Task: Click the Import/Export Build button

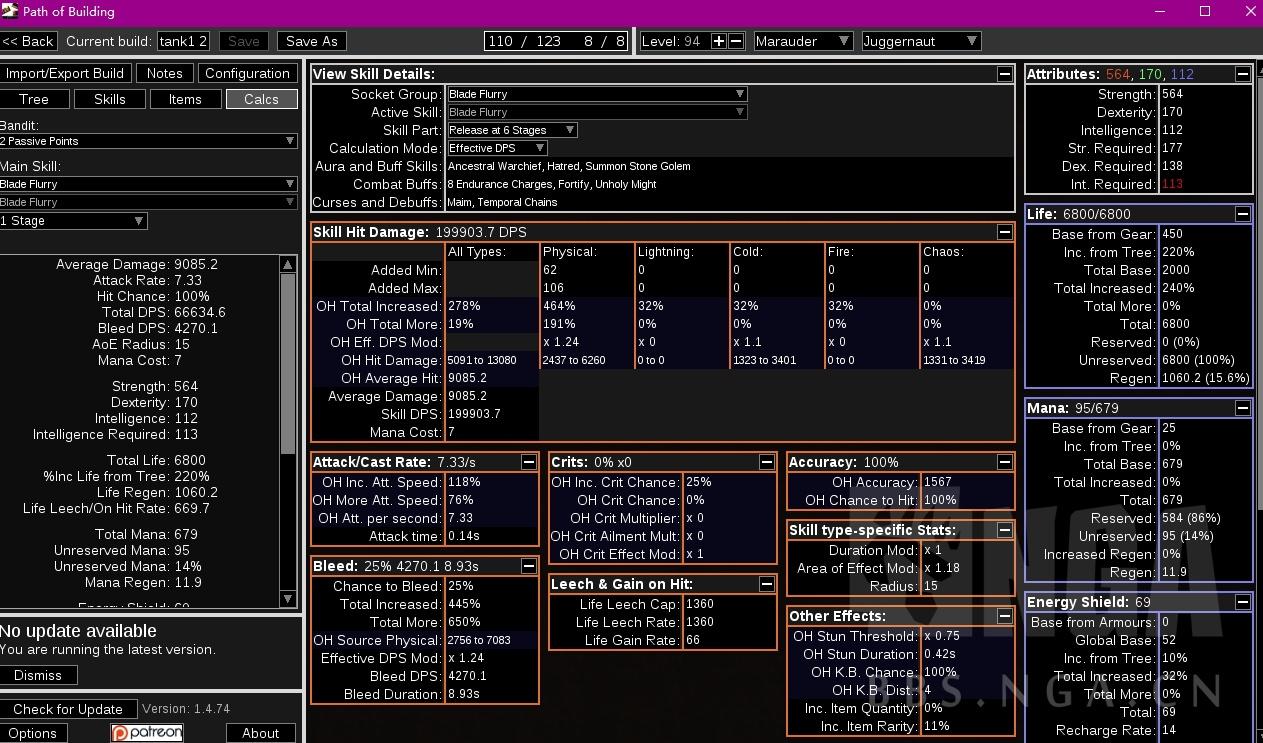Action: pos(65,73)
